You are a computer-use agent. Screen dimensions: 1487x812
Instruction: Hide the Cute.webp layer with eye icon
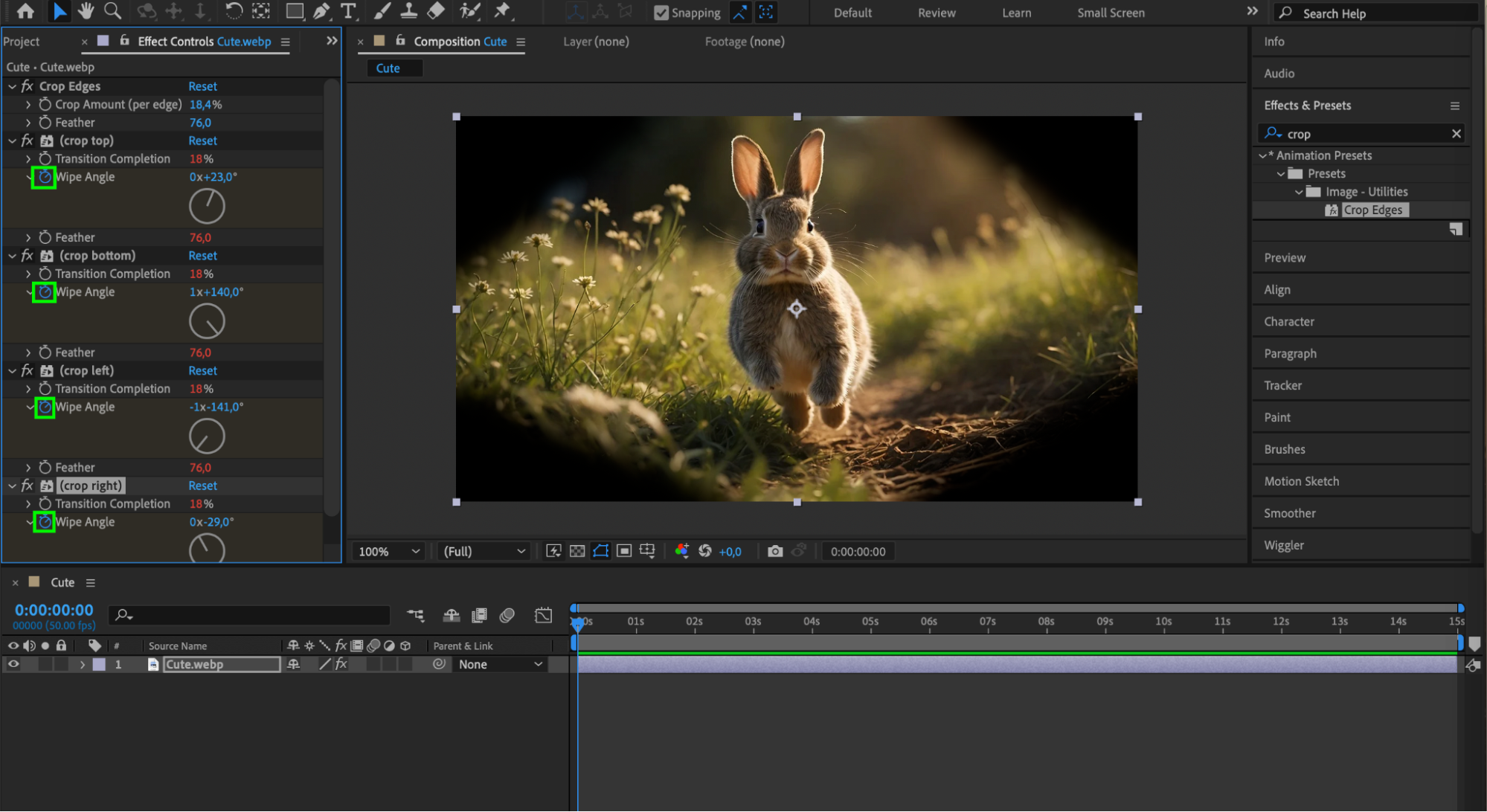[13, 664]
